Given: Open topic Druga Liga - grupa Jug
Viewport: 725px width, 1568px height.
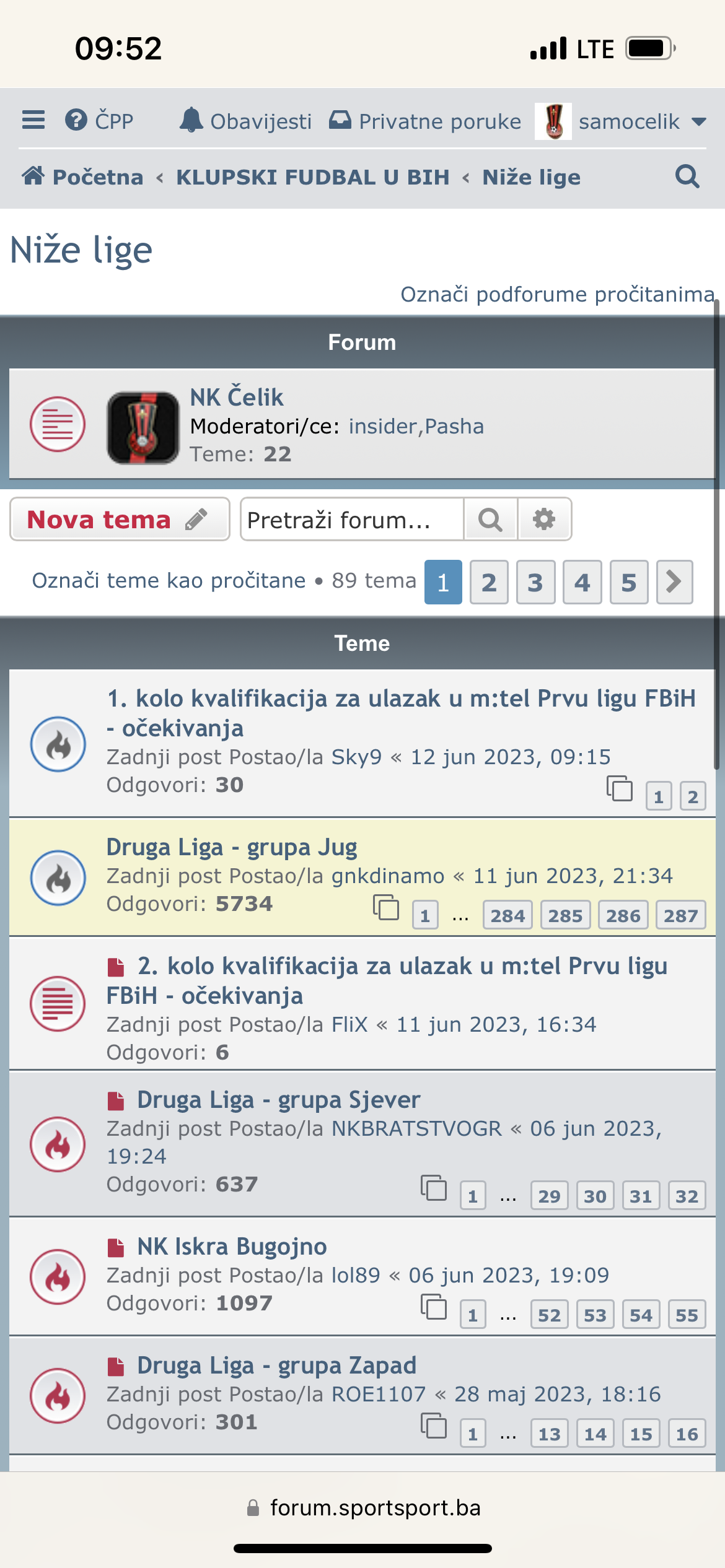Looking at the screenshot, I should [232, 847].
